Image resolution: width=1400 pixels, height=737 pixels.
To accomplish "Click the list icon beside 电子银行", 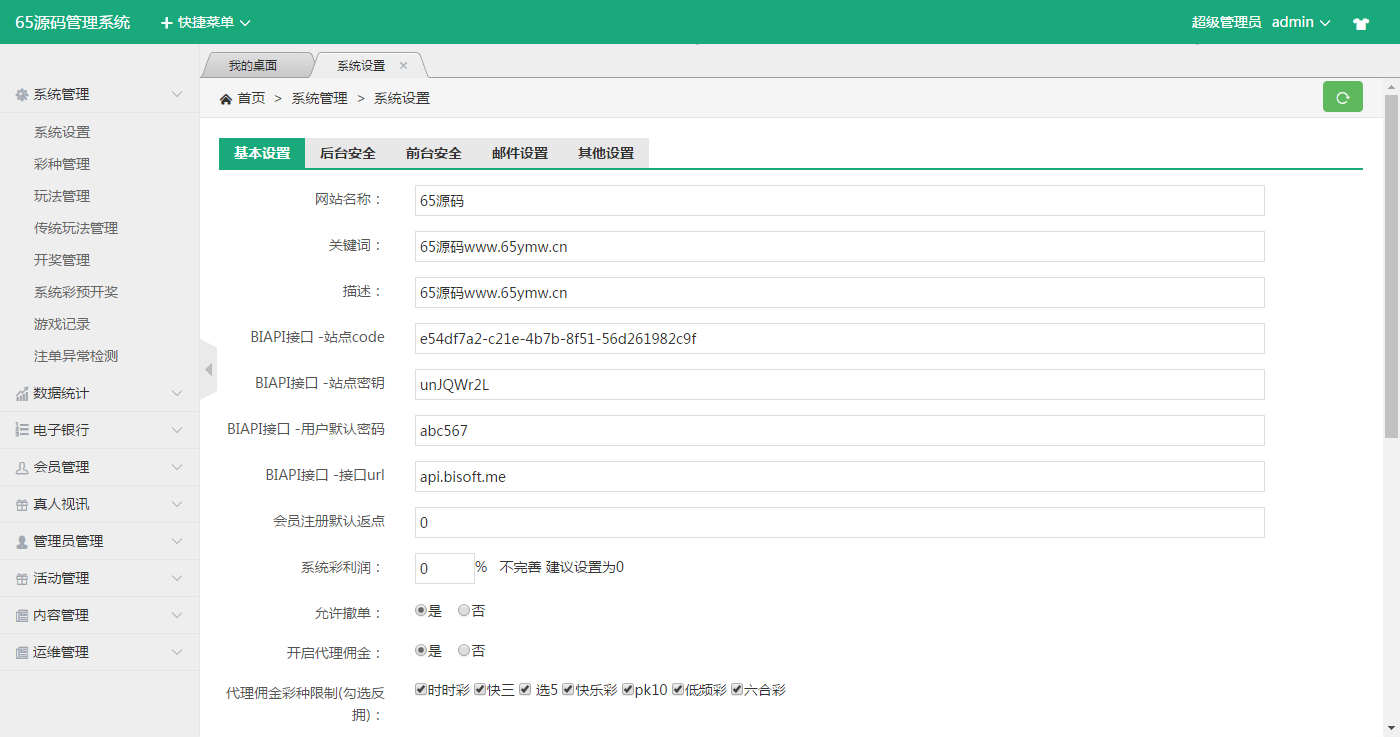I will point(22,430).
